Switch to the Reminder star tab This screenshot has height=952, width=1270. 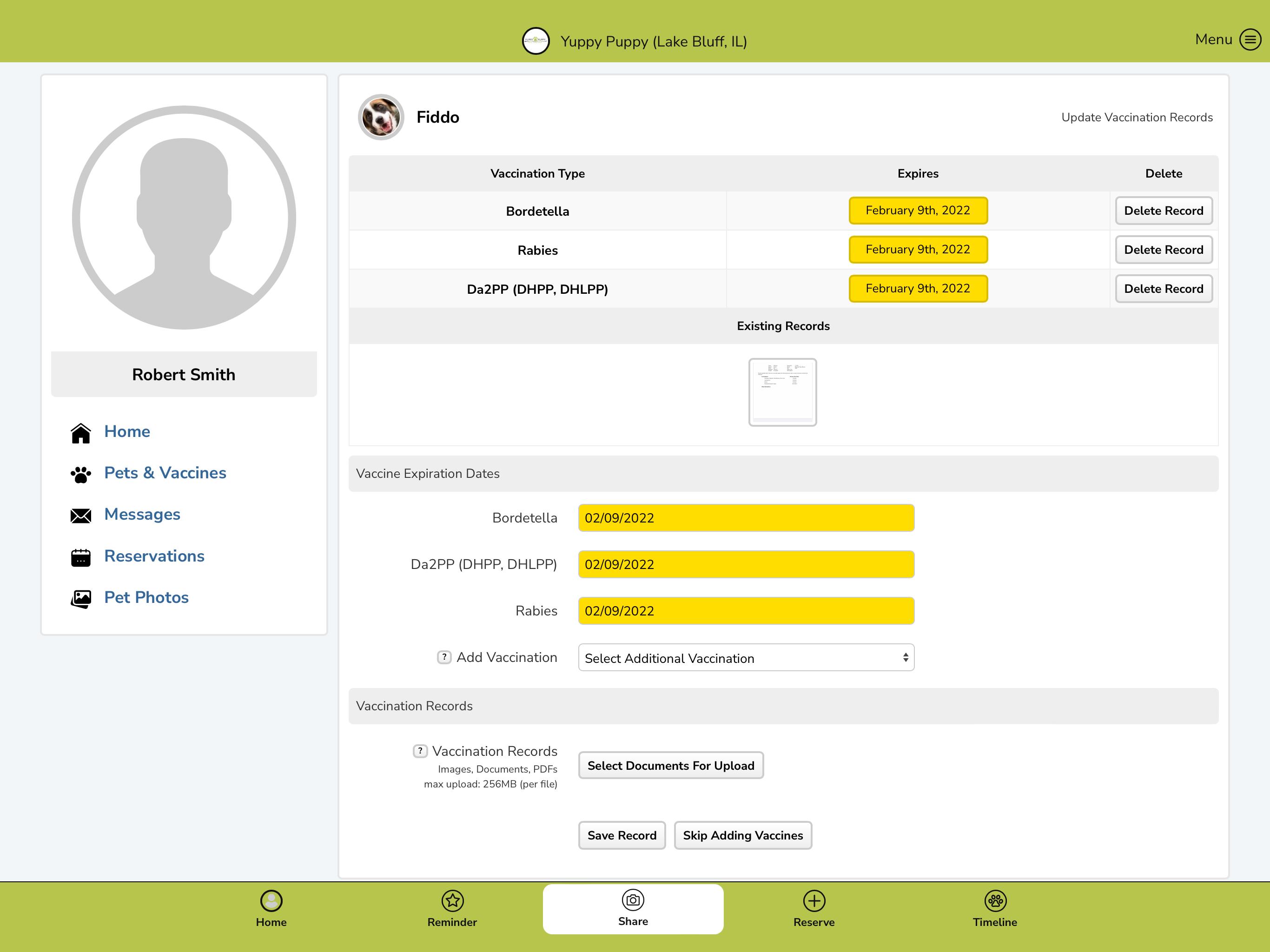click(x=452, y=909)
